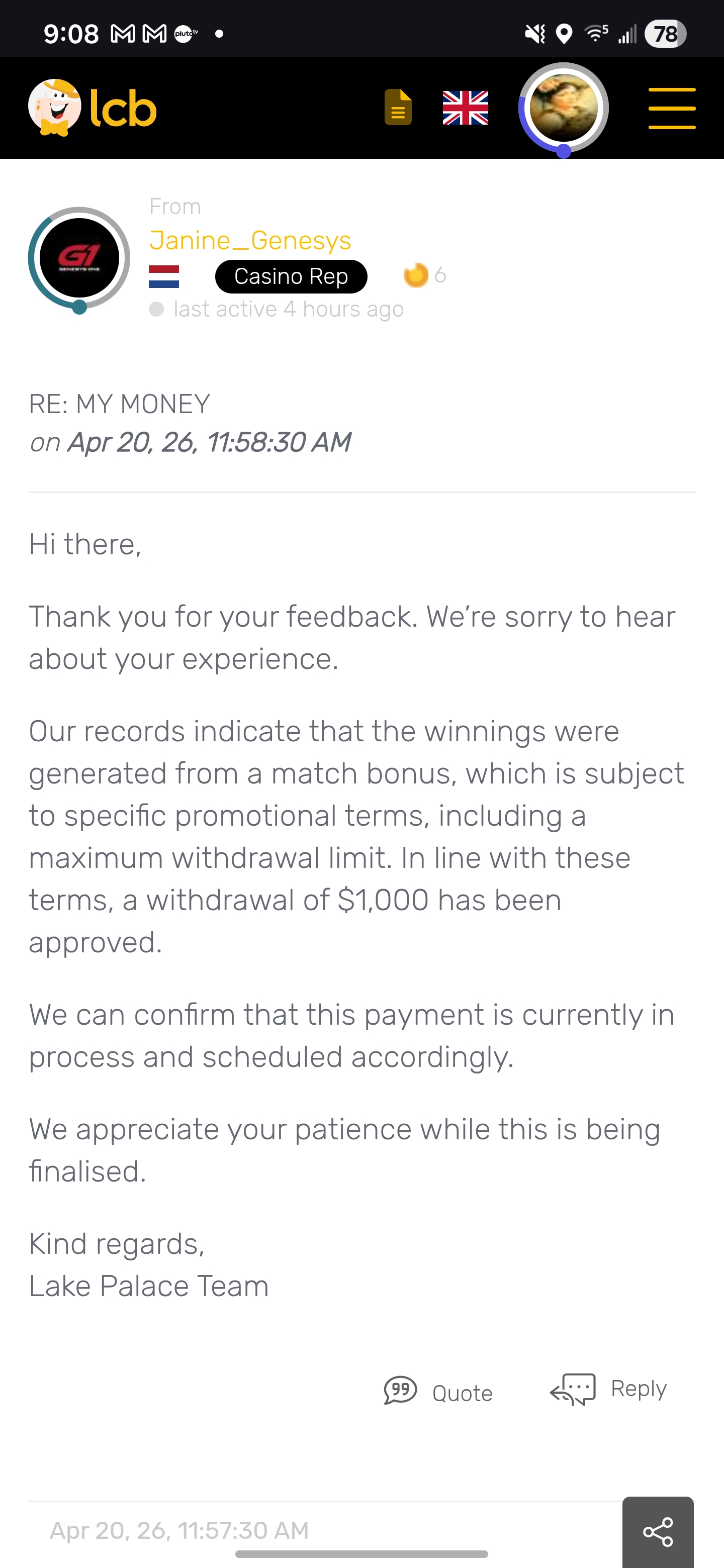724x1568 pixels.
Task: Tap the Netherlands flag next to username
Action: (x=164, y=276)
